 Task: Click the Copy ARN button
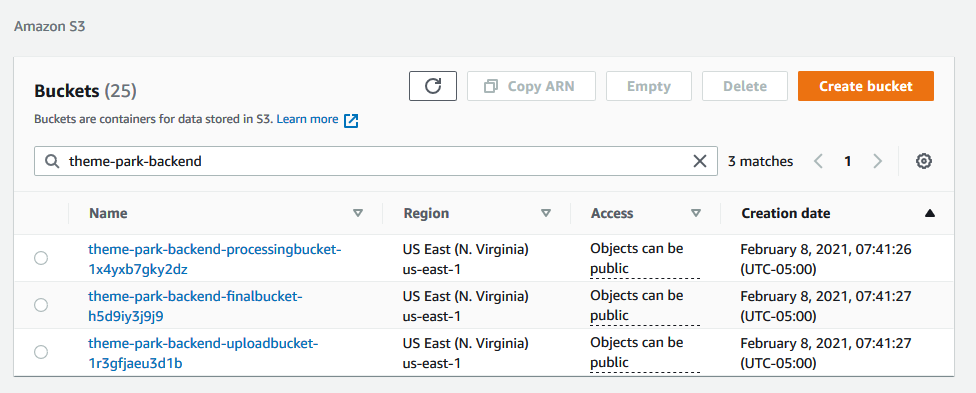(x=531, y=86)
